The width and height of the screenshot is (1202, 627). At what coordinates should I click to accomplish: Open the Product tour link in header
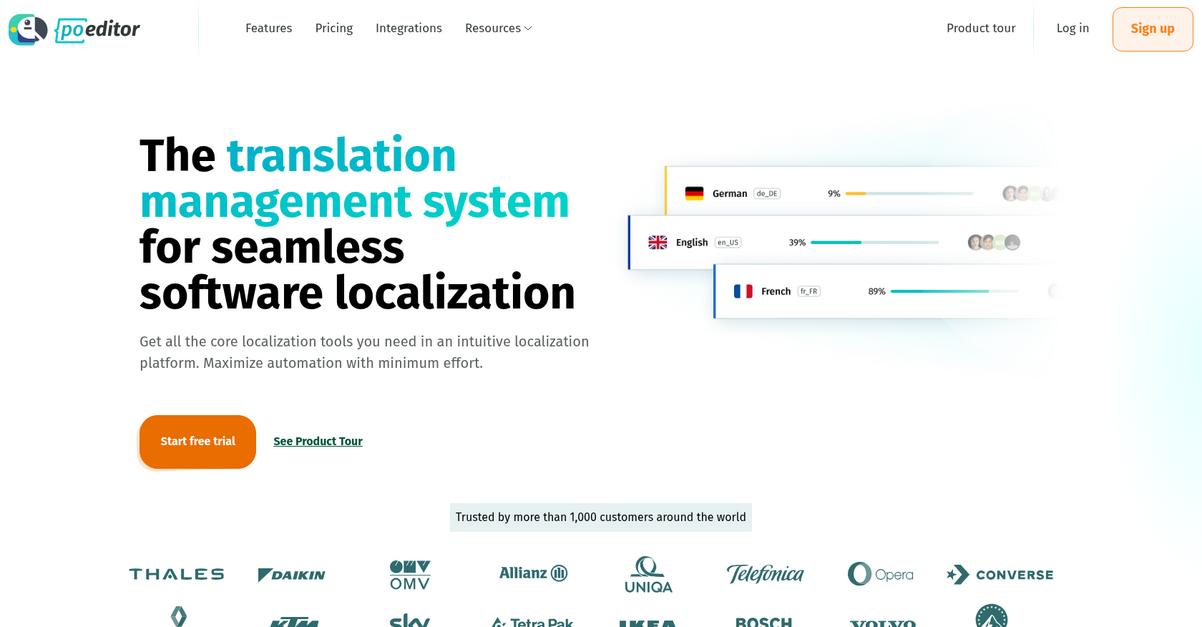coord(981,28)
